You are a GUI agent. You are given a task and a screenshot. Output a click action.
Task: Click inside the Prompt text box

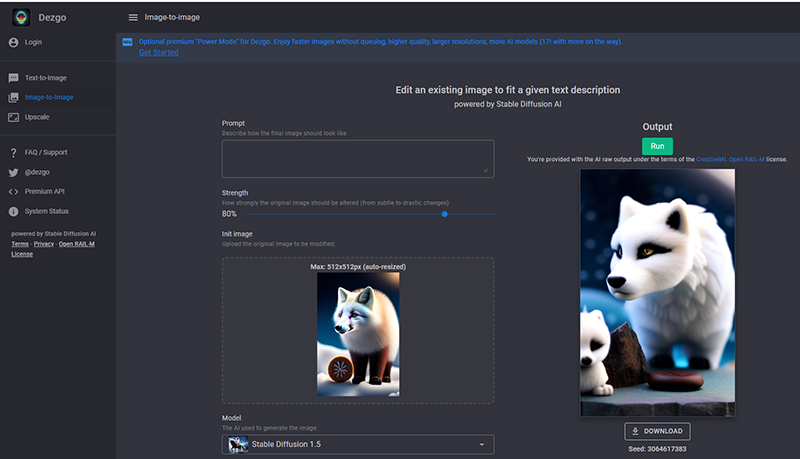pos(358,159)
